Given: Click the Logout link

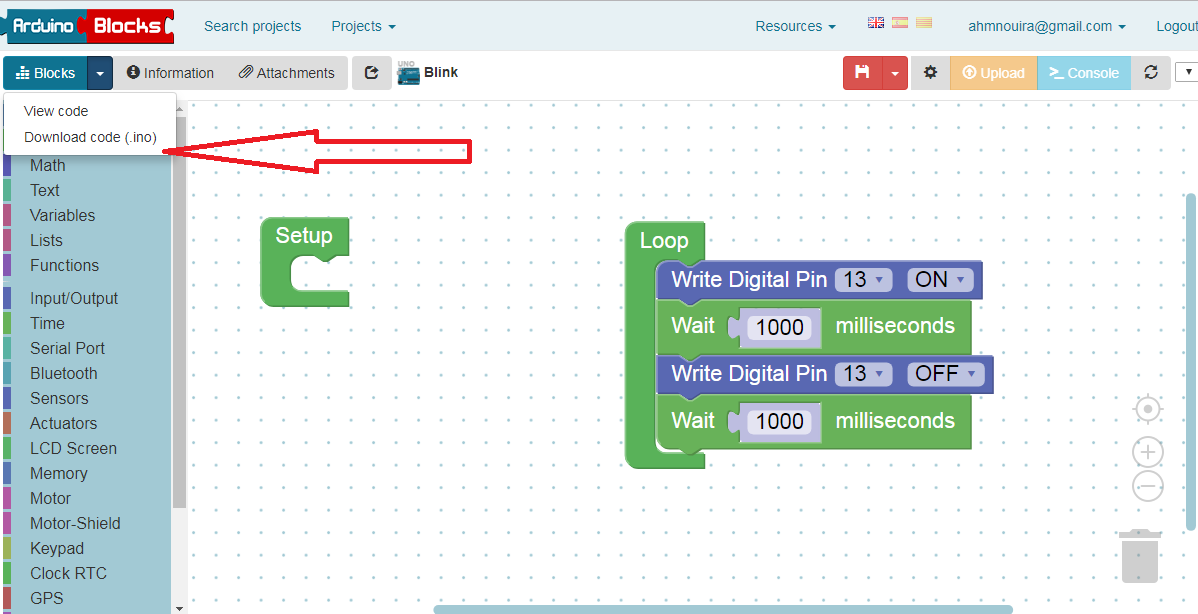Looking at the screenshot, I should pyautogui.click(x=1176, y=25).
